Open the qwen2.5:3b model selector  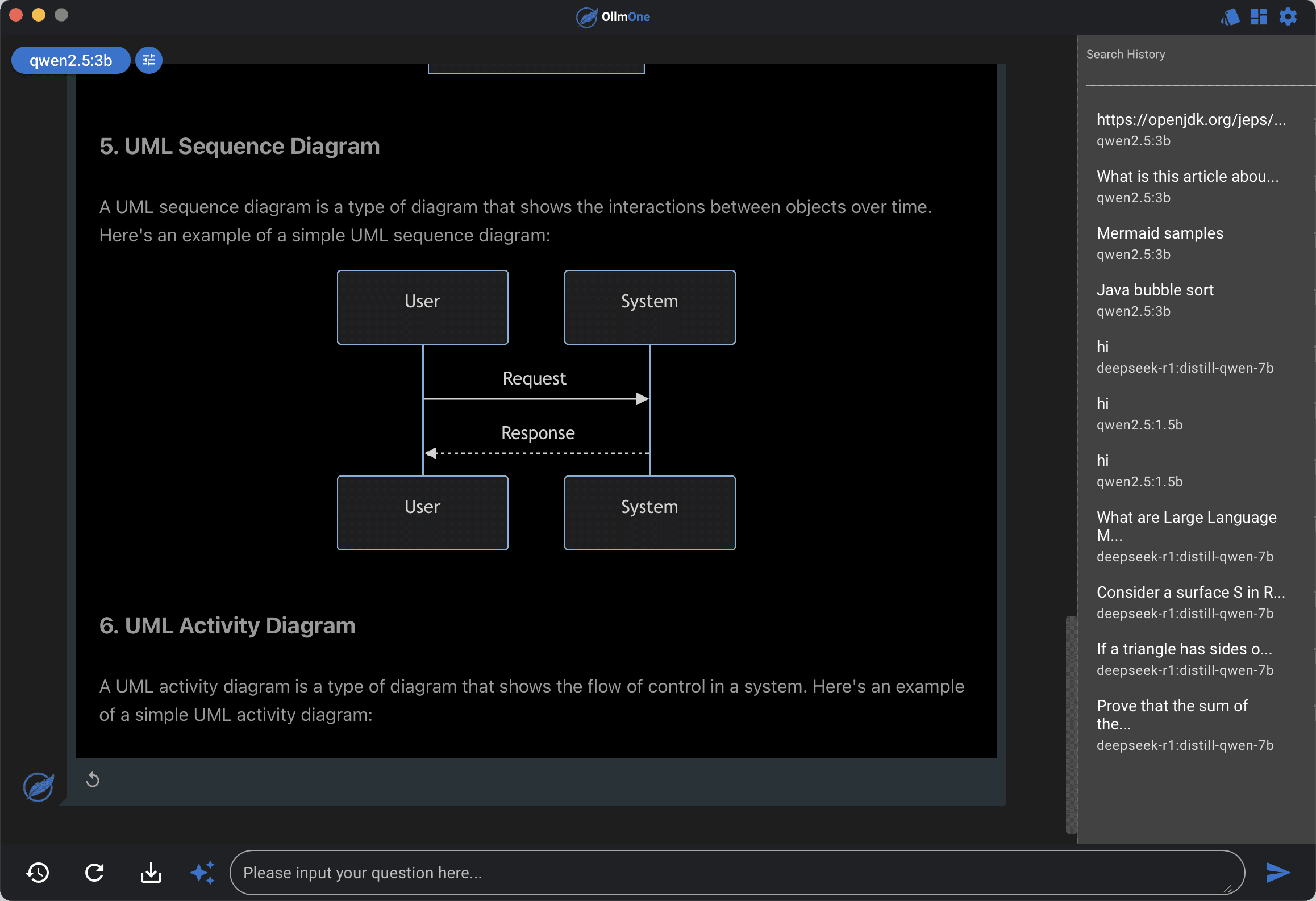coord(70,60)
